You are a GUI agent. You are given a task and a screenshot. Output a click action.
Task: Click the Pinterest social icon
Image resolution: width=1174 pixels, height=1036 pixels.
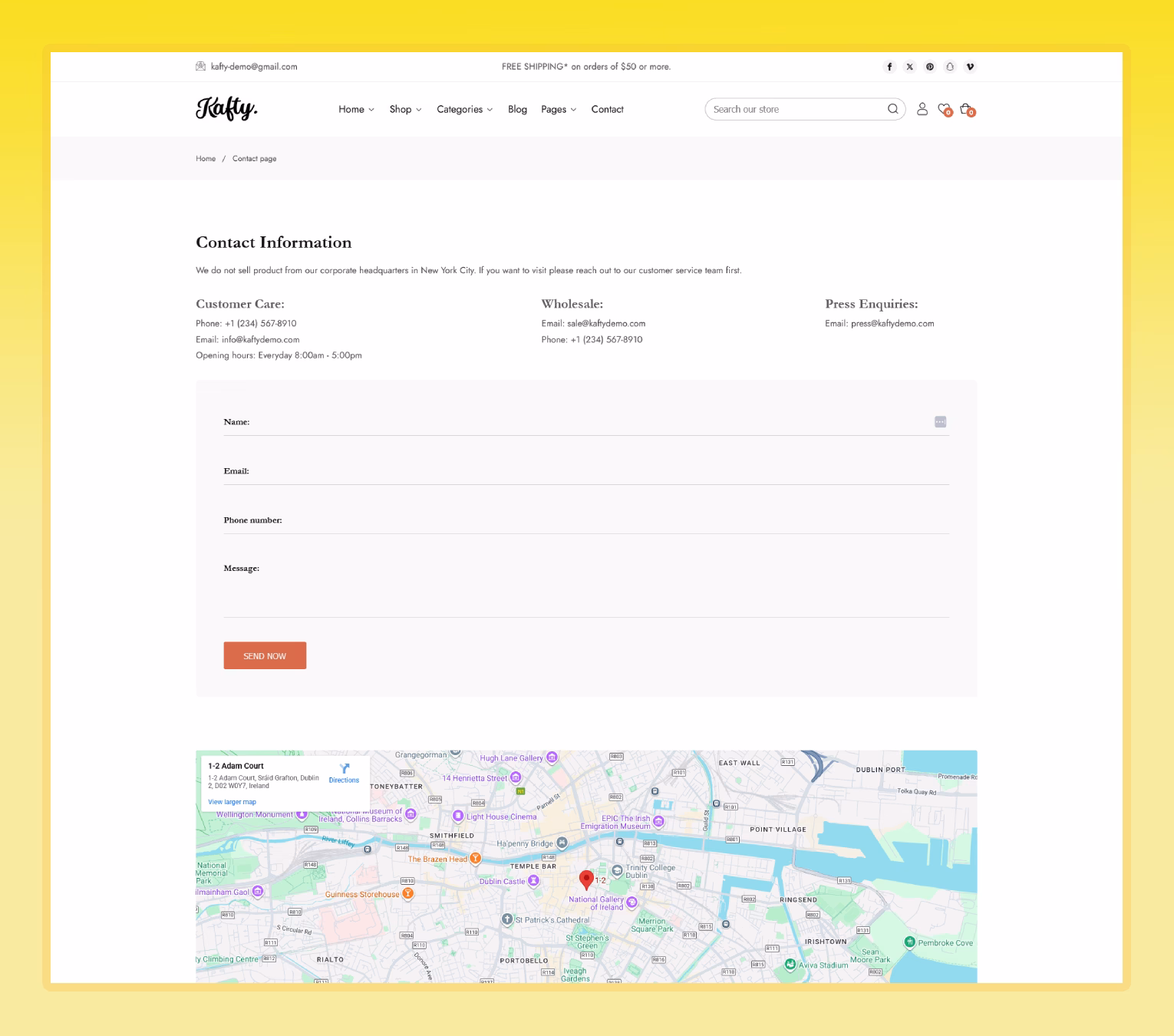click(930, 67)
